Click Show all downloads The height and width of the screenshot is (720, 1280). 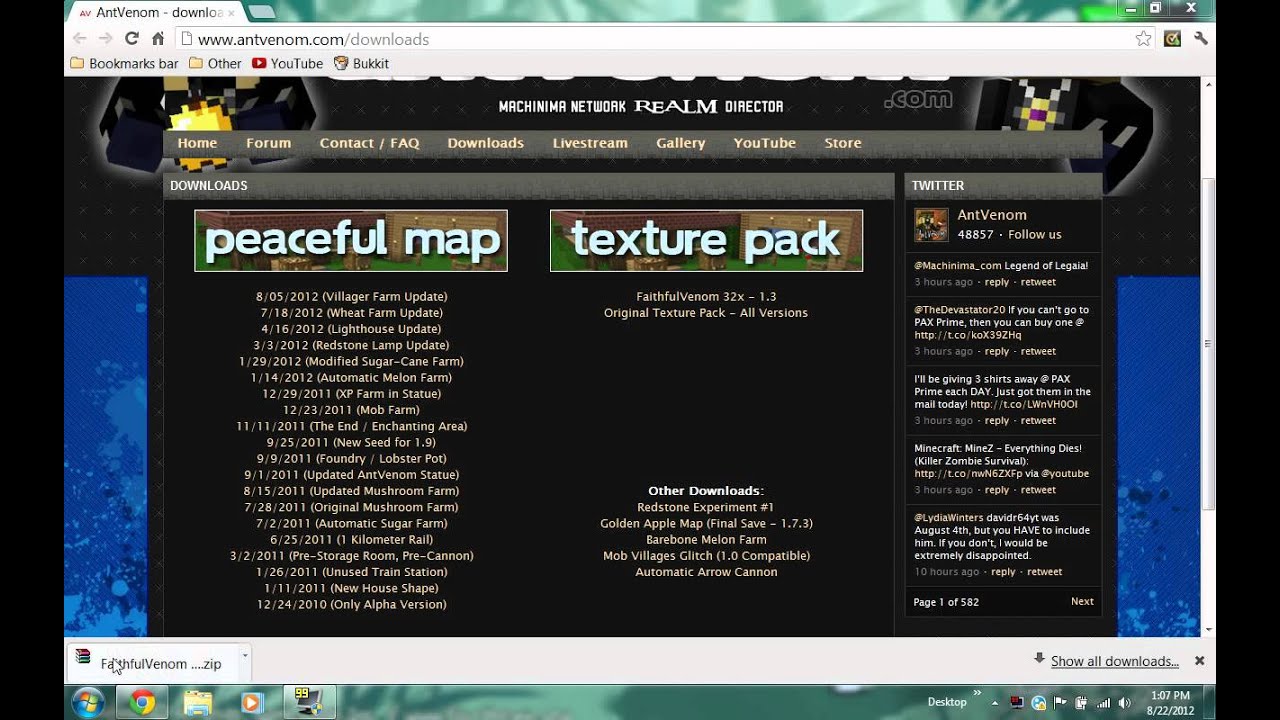pos(1115,662)
